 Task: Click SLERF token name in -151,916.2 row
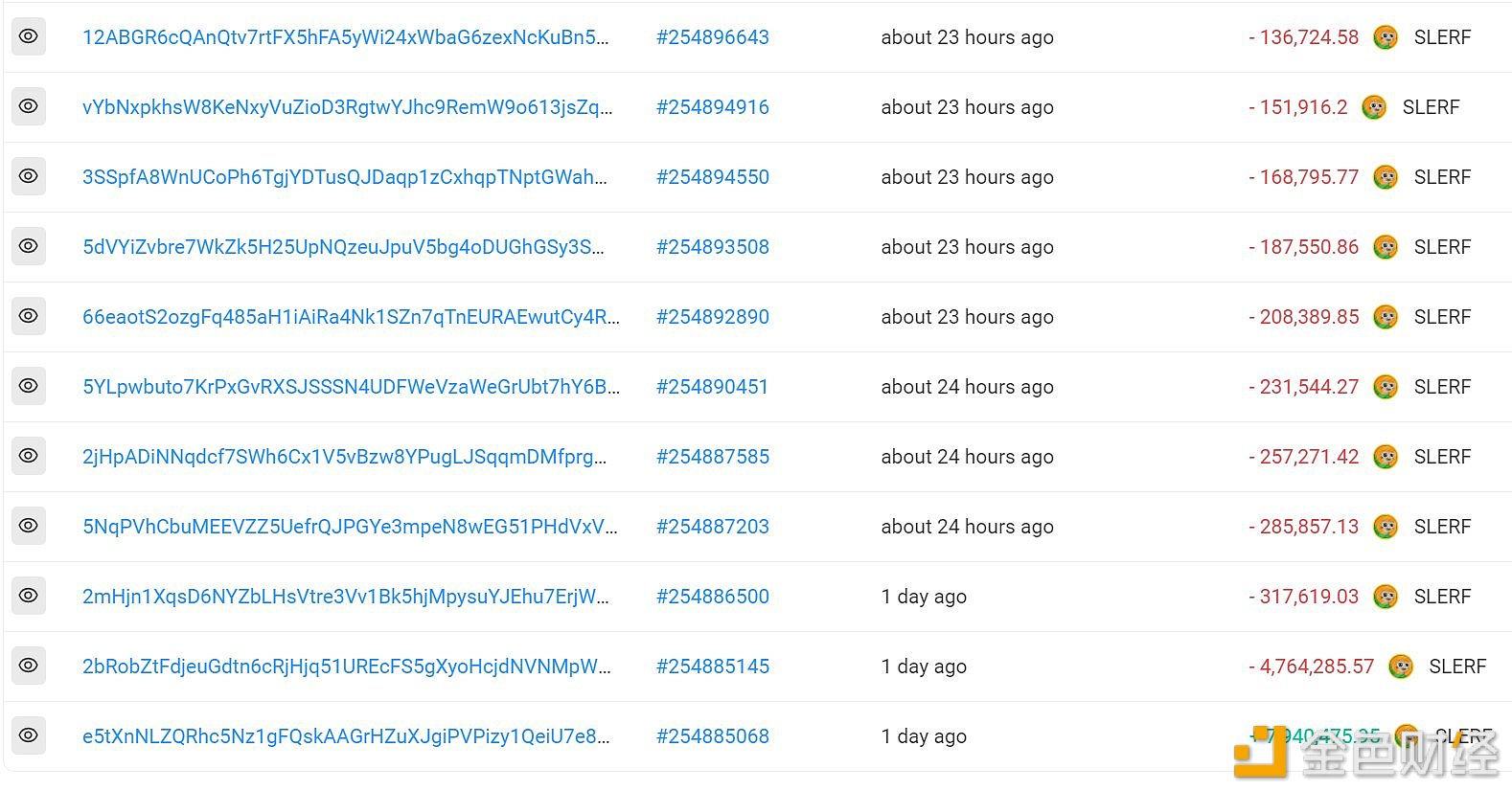[x=1431, y=107]
